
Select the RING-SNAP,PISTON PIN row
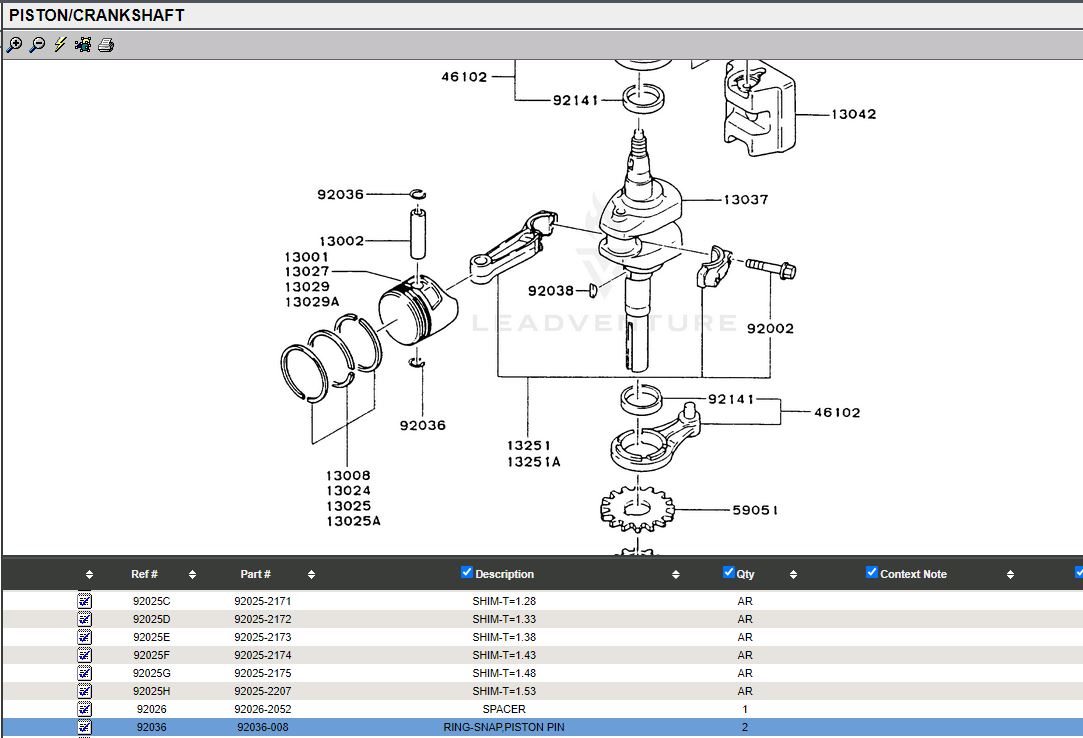coord(503,727)
